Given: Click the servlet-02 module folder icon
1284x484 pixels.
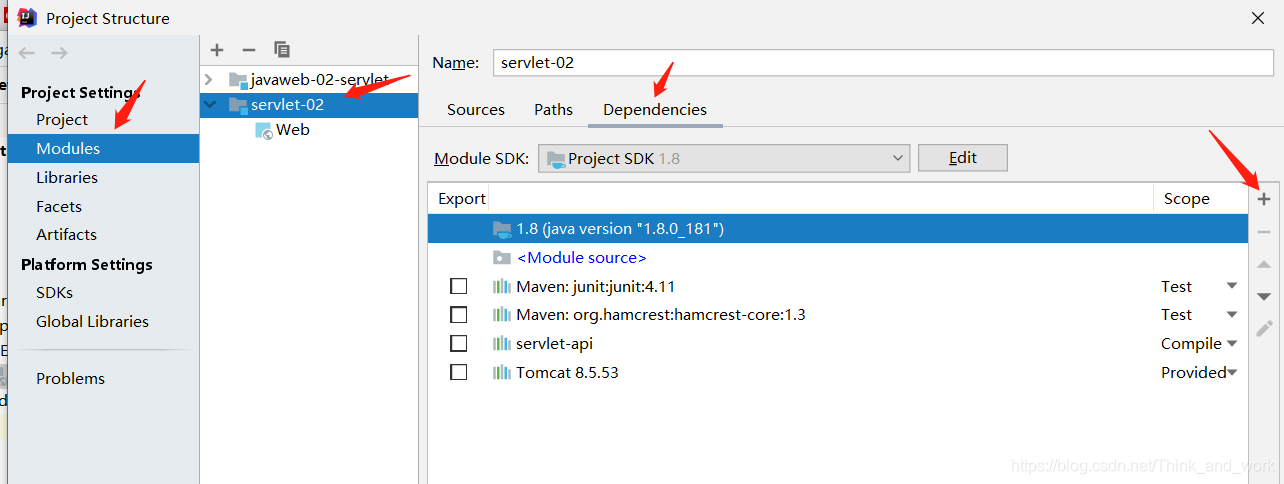Looking at the screenshot, I should pyautogui.click(x=237, y=104).
